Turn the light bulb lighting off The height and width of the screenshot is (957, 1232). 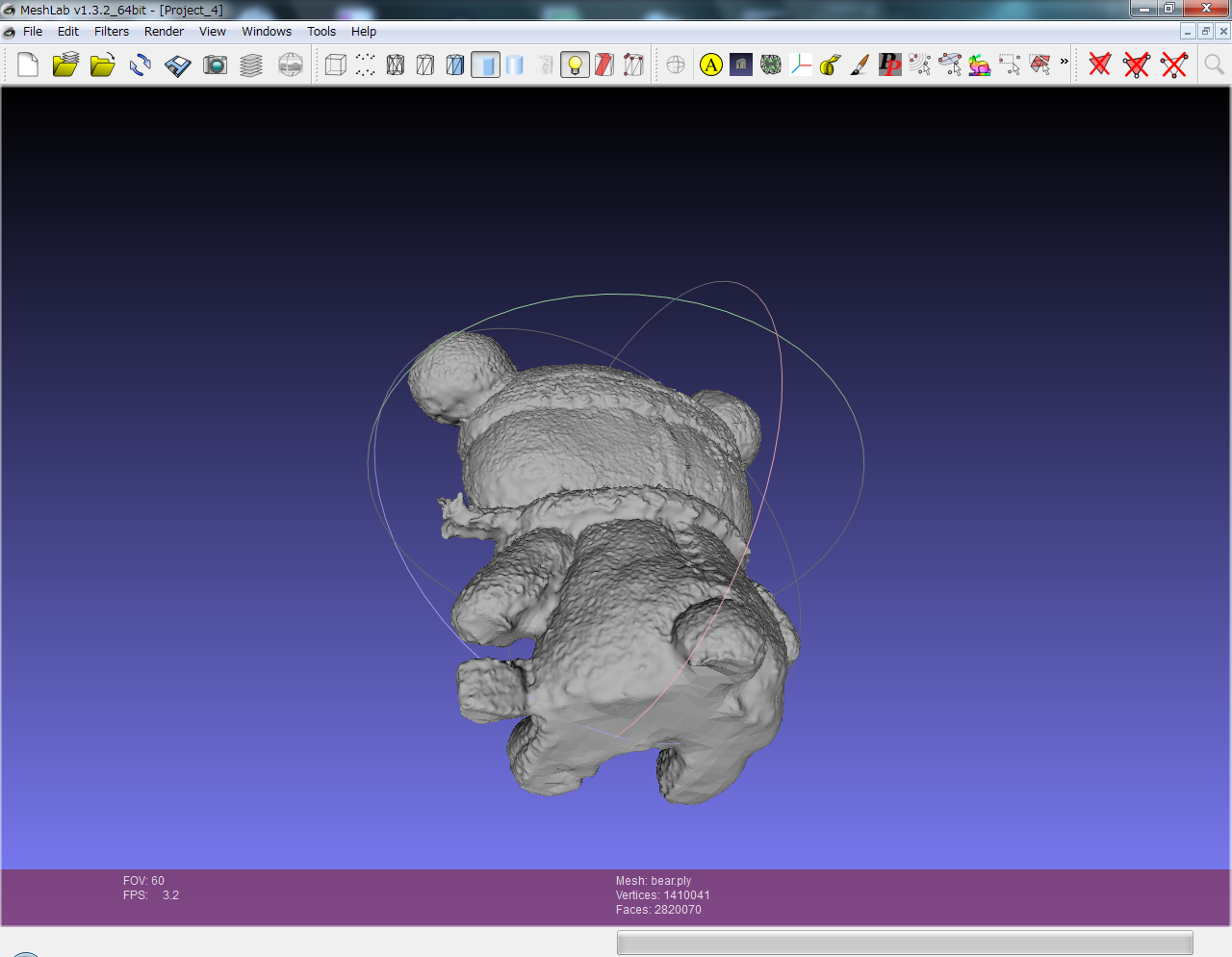tap(575, 65)
